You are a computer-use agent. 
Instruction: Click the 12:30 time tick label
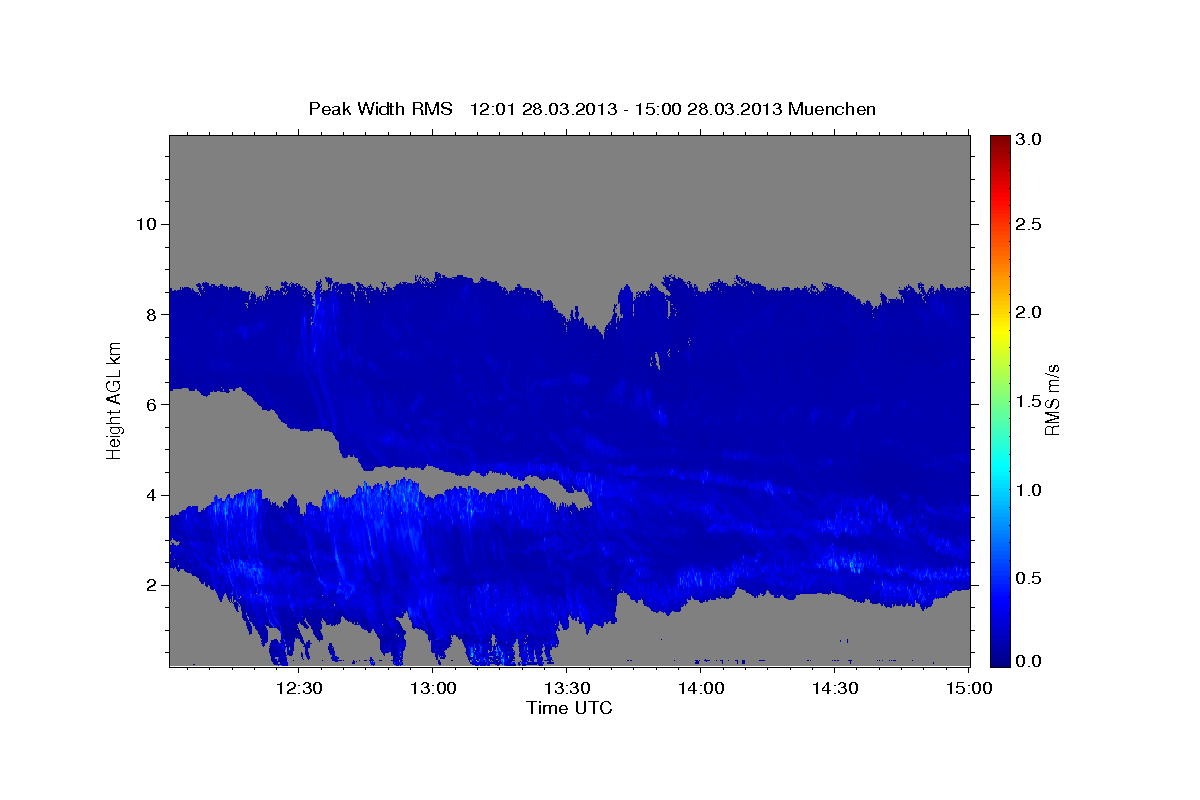[x=299, y=688]
